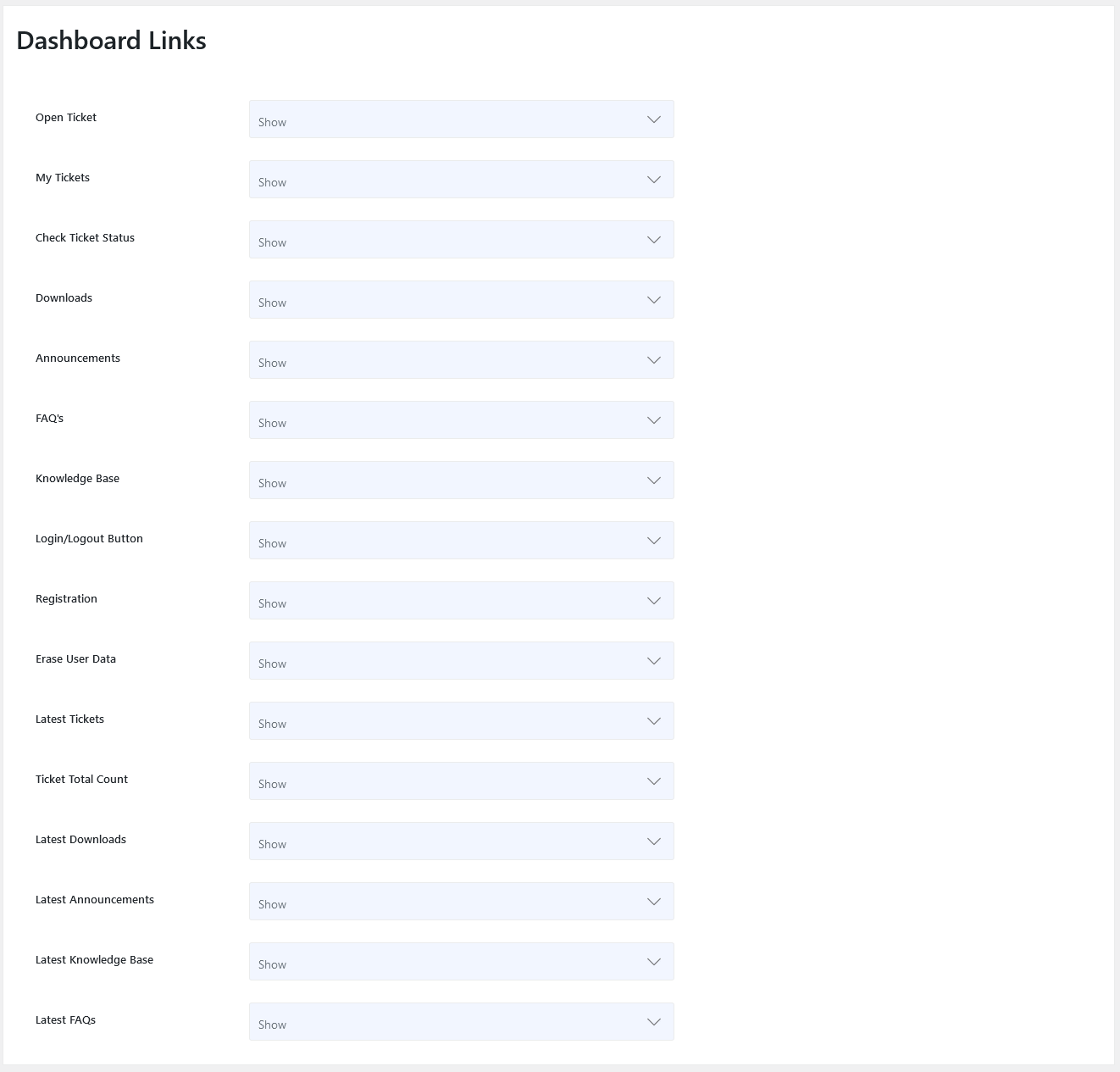The image size is (1120, 1072).
Task: Click the Latest Knowledge Base dropdown
Action: tap(461, 962)
